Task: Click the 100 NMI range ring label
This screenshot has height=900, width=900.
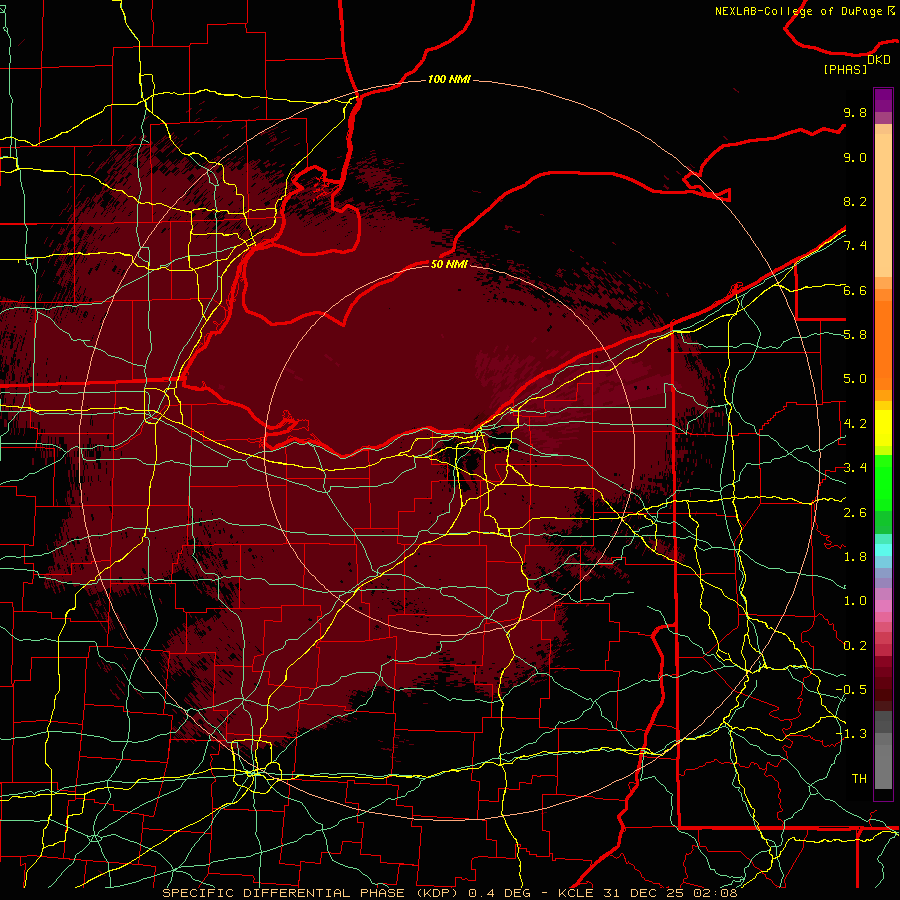Action: pyautogui.click(x=449, y=79)
